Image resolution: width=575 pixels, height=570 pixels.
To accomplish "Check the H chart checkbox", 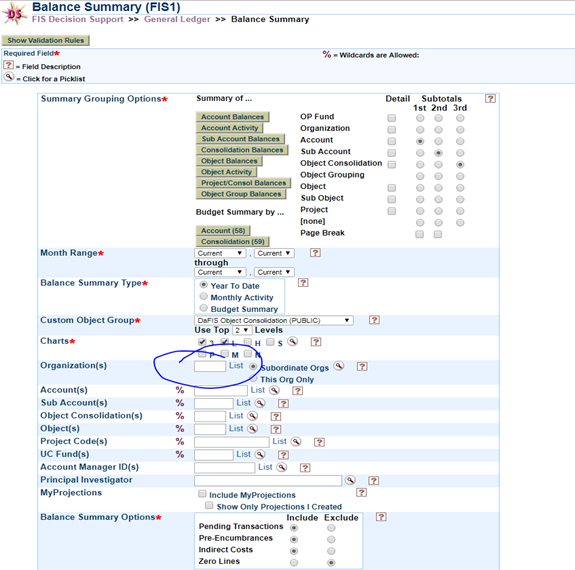I will [248, 342].
